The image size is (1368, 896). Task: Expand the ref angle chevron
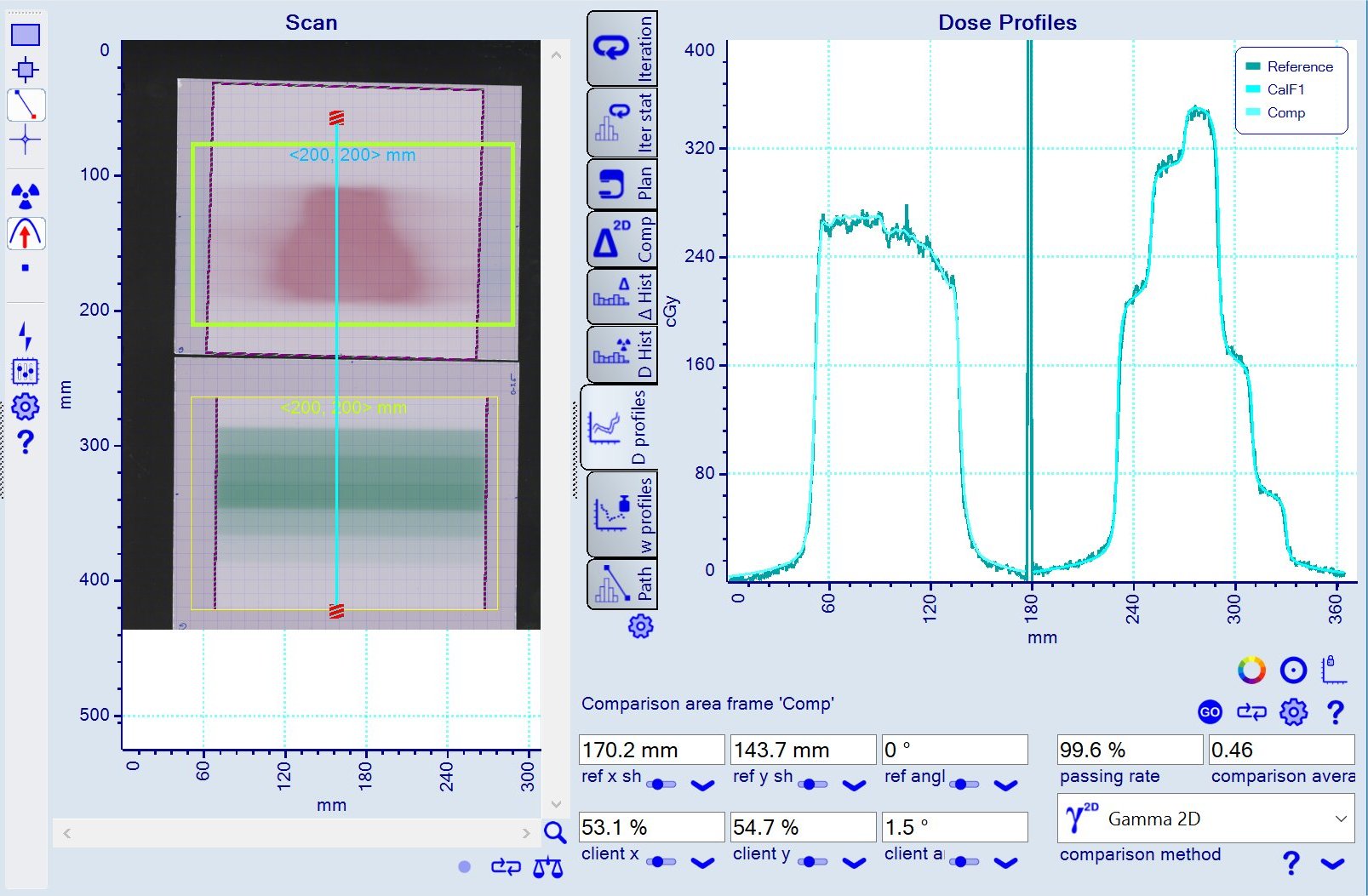[1005, 785]
